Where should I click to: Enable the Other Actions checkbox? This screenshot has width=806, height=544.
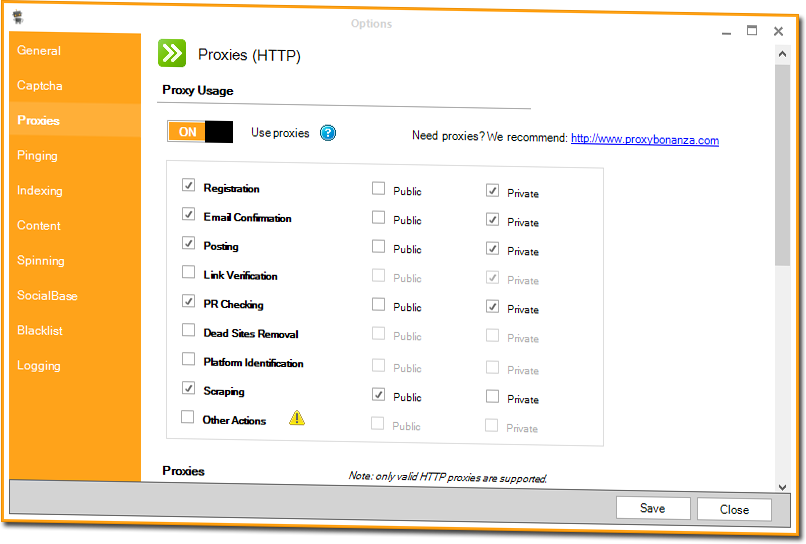pyautogui.click(x=187, y=416)
